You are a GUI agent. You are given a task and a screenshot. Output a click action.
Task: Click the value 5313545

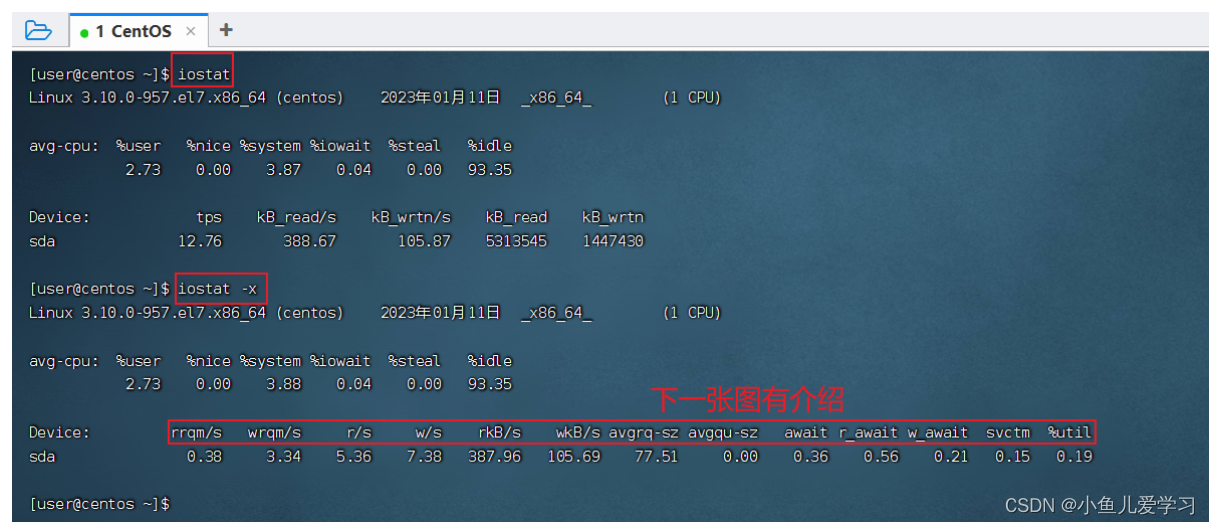(x=517, y=241)
